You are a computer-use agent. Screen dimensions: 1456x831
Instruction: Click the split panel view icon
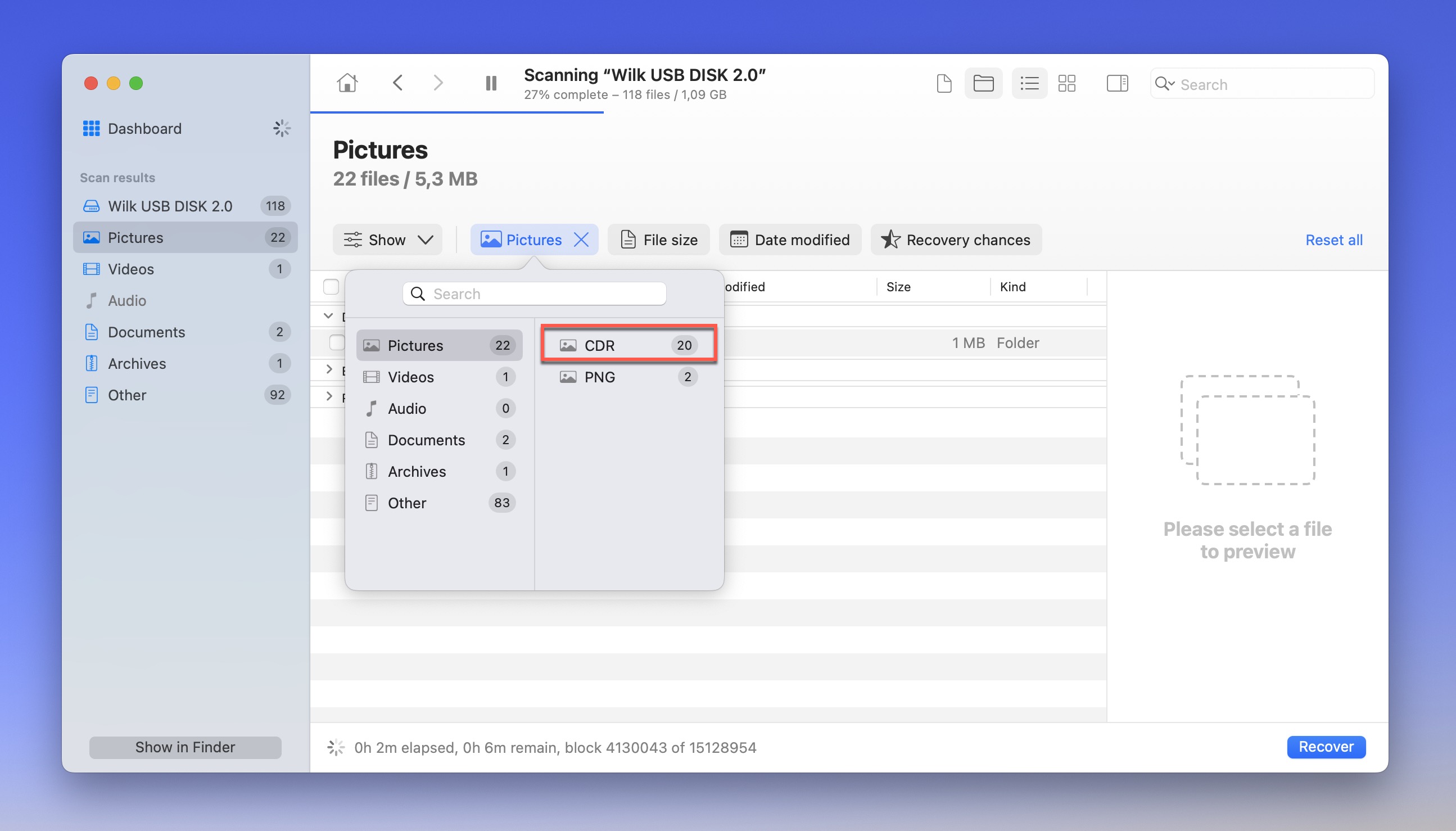[x=1117, y=83]
